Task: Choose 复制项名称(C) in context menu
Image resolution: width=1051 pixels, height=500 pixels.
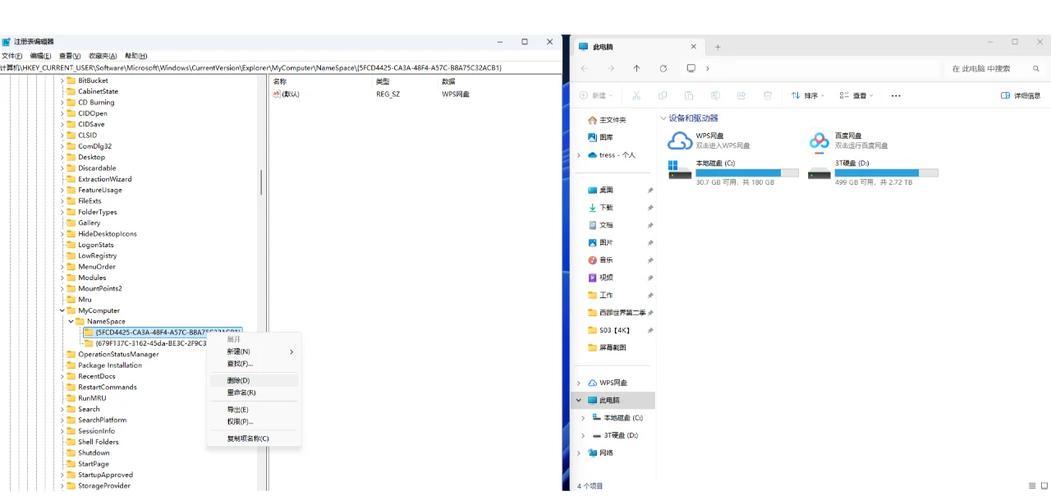Action: coord(253,438)
